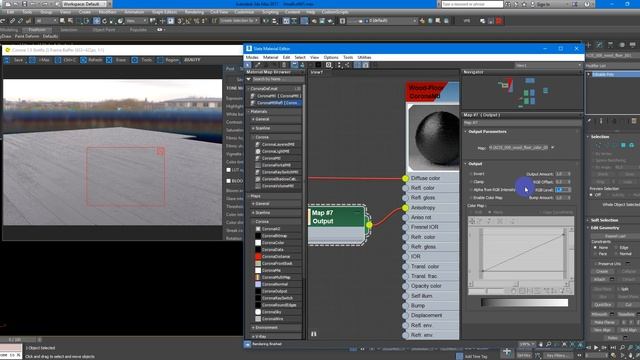Select the Edge constraint radio button
The image size is (640, 360).
click(x=616, y=247)
